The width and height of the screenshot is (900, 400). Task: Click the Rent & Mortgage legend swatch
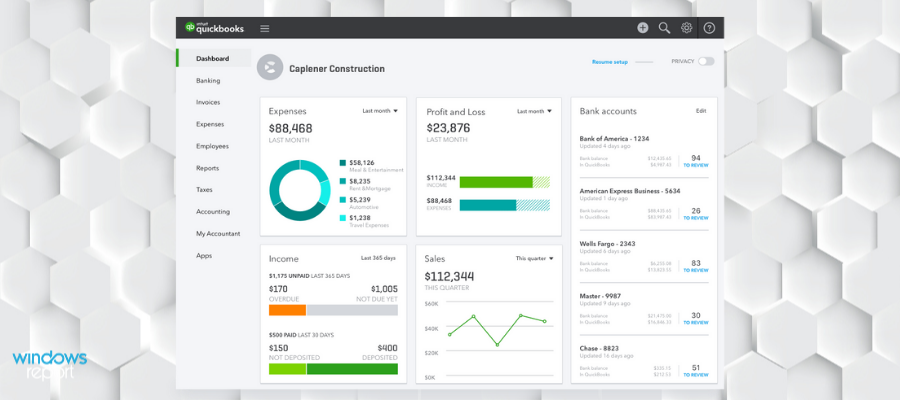(343, 181)
